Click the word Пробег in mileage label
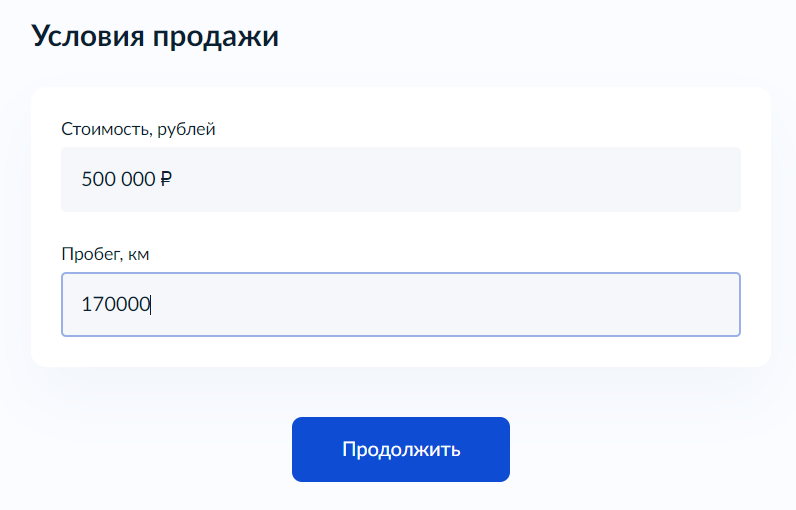 click(91, 254)
